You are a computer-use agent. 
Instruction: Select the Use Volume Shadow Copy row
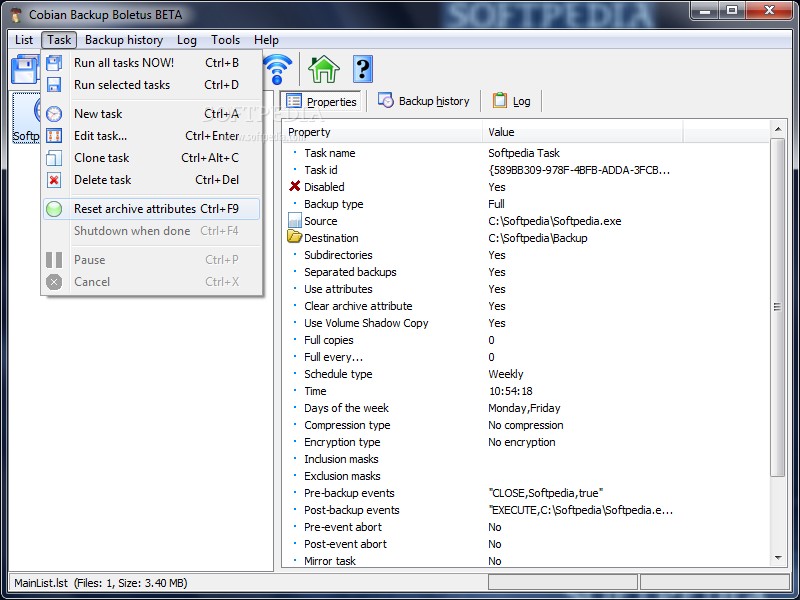(526, 323)
